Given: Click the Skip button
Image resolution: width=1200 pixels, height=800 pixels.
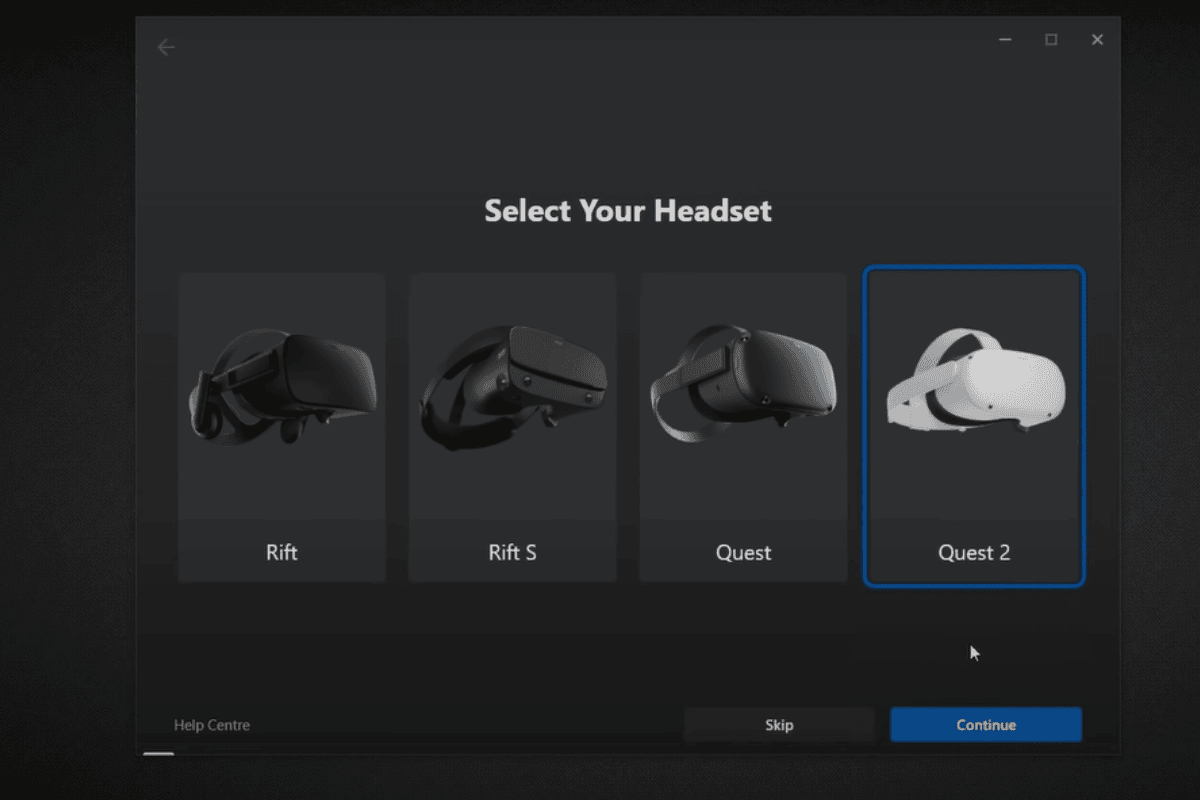Looking at the screenshot, I should point(779,725).
